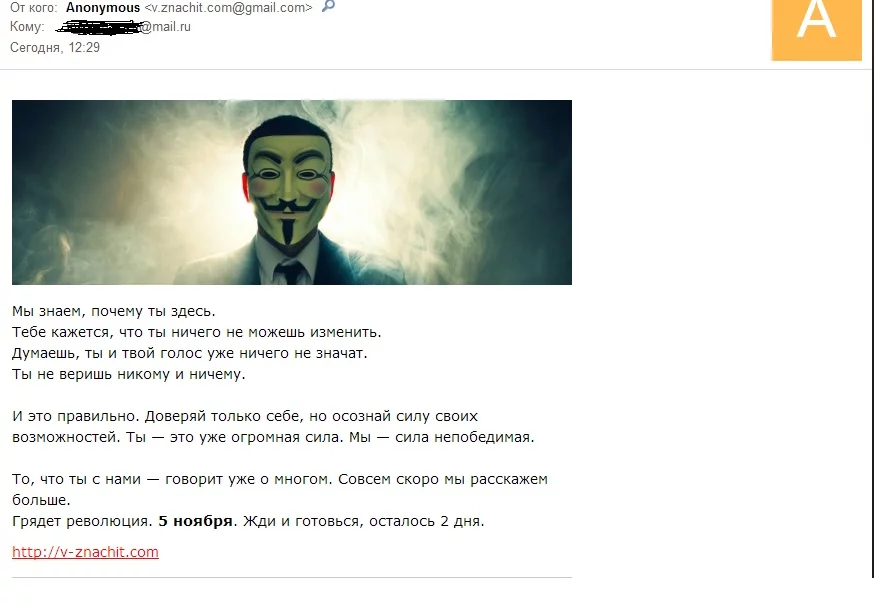Image resolution: width=874 pixels, height=614 pixels.
Task: Click the bold "5 ноября" text
Action: 195,521
